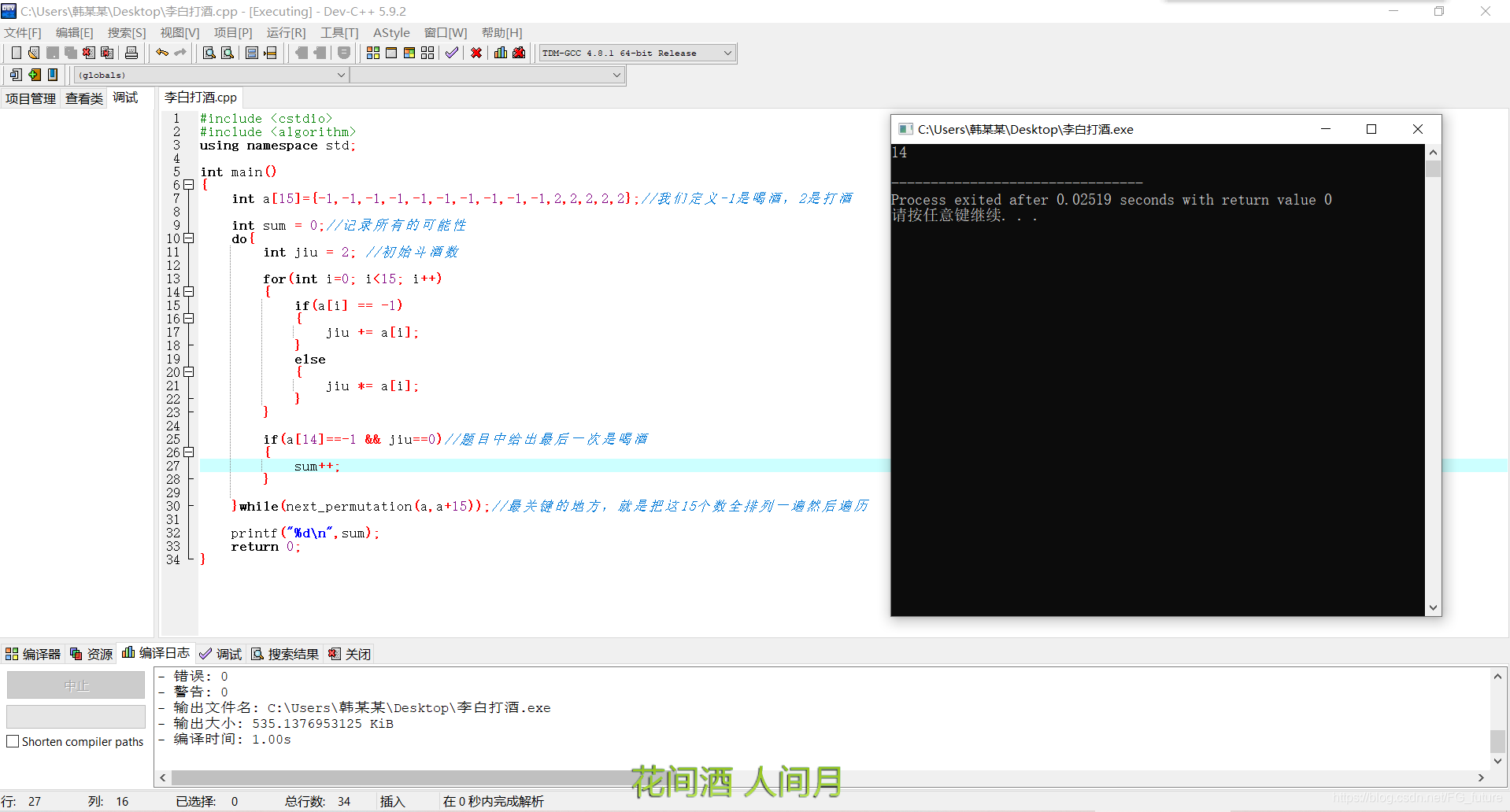The height and width of the screenshot is (812, 1510).
Task: Click the Goto Function toolbar icon
Action: pos(252,53)
